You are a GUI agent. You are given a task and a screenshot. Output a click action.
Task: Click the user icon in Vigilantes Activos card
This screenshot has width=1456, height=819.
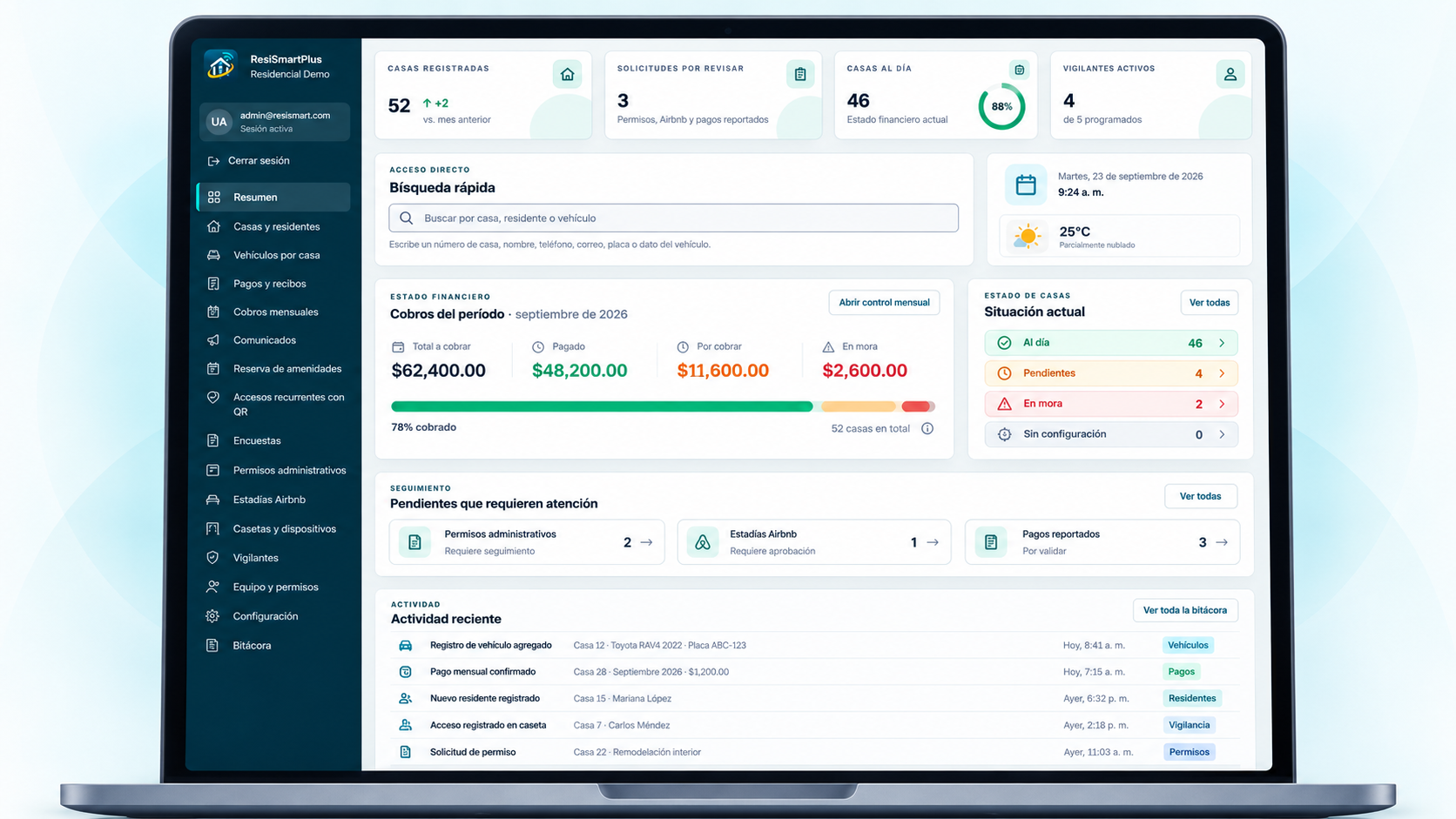(x=1230, y=75)
